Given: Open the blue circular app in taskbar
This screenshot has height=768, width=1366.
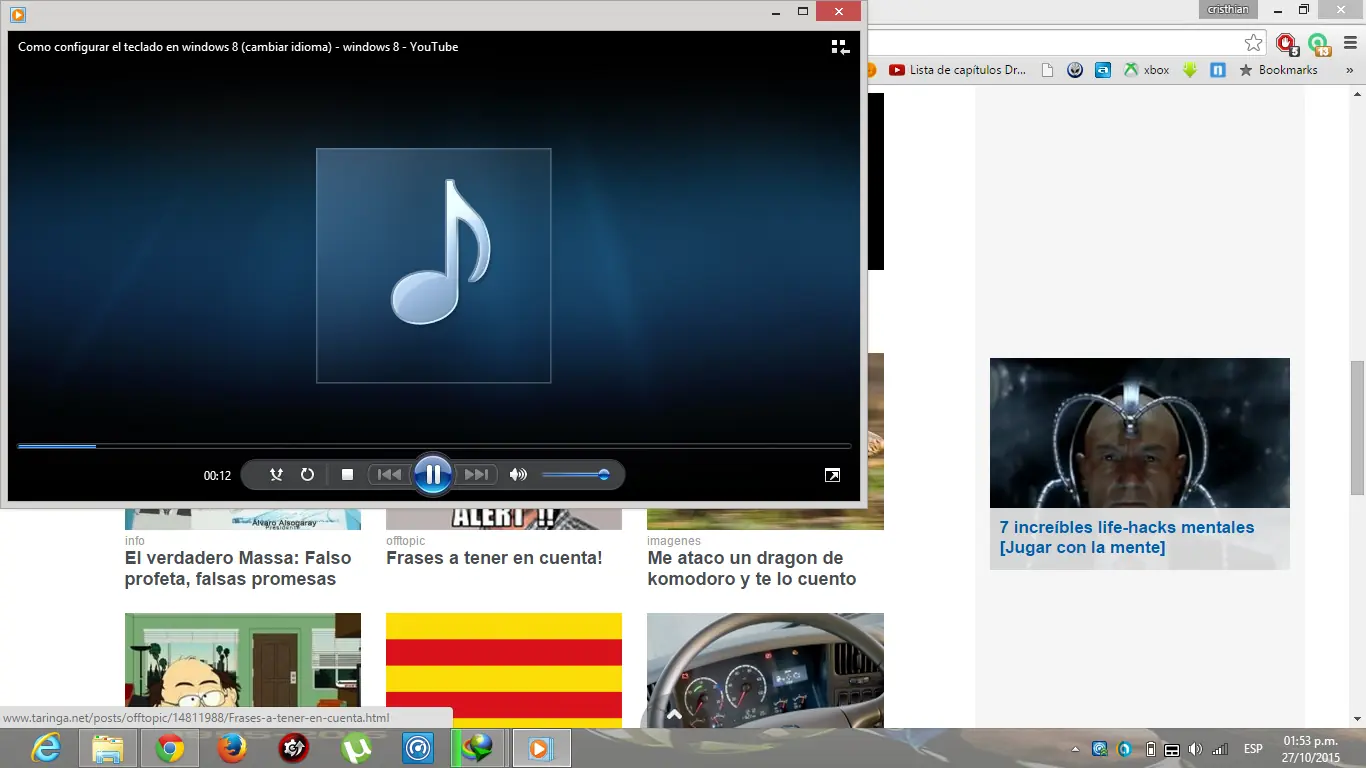Looking at the screenshot, I should coord(418,748).
